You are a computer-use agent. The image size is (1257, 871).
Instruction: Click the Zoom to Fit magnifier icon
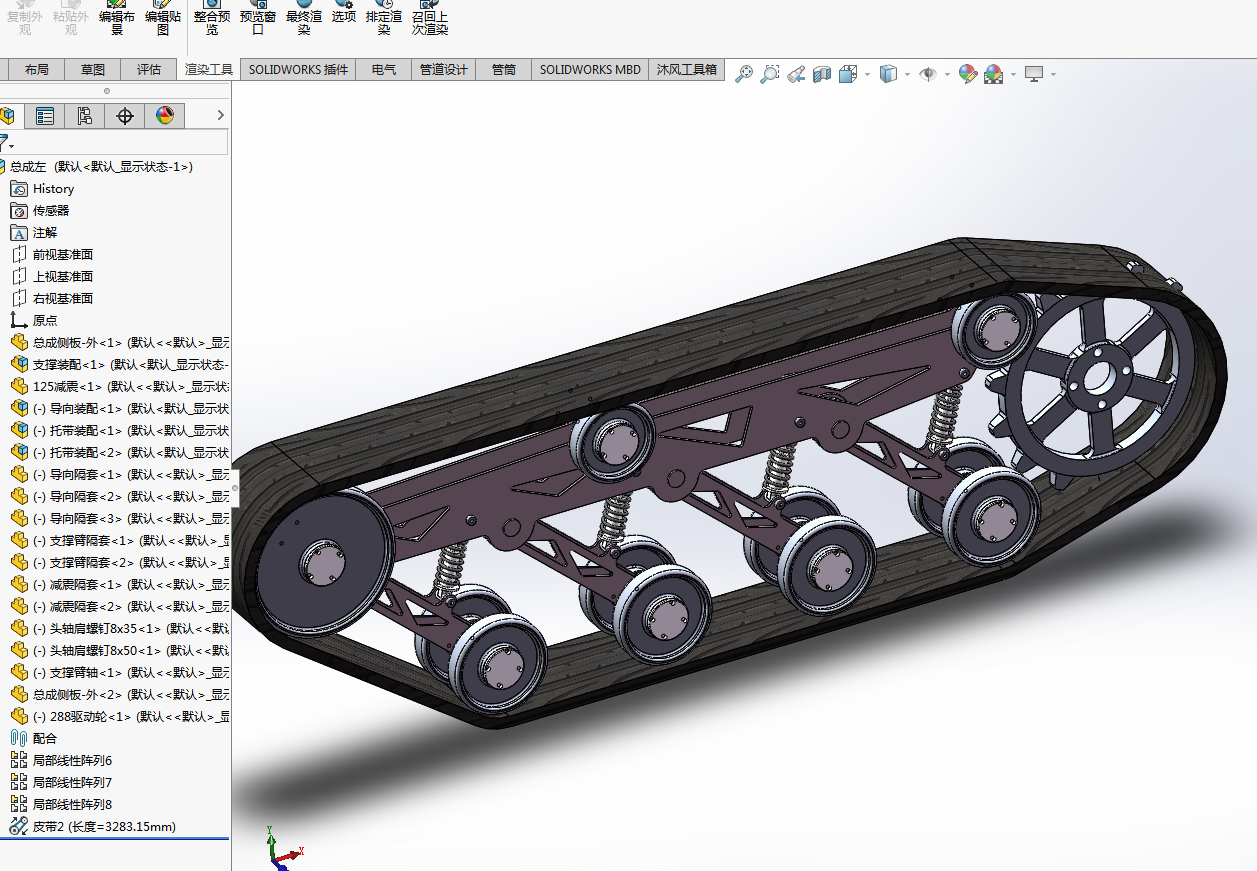743,74
